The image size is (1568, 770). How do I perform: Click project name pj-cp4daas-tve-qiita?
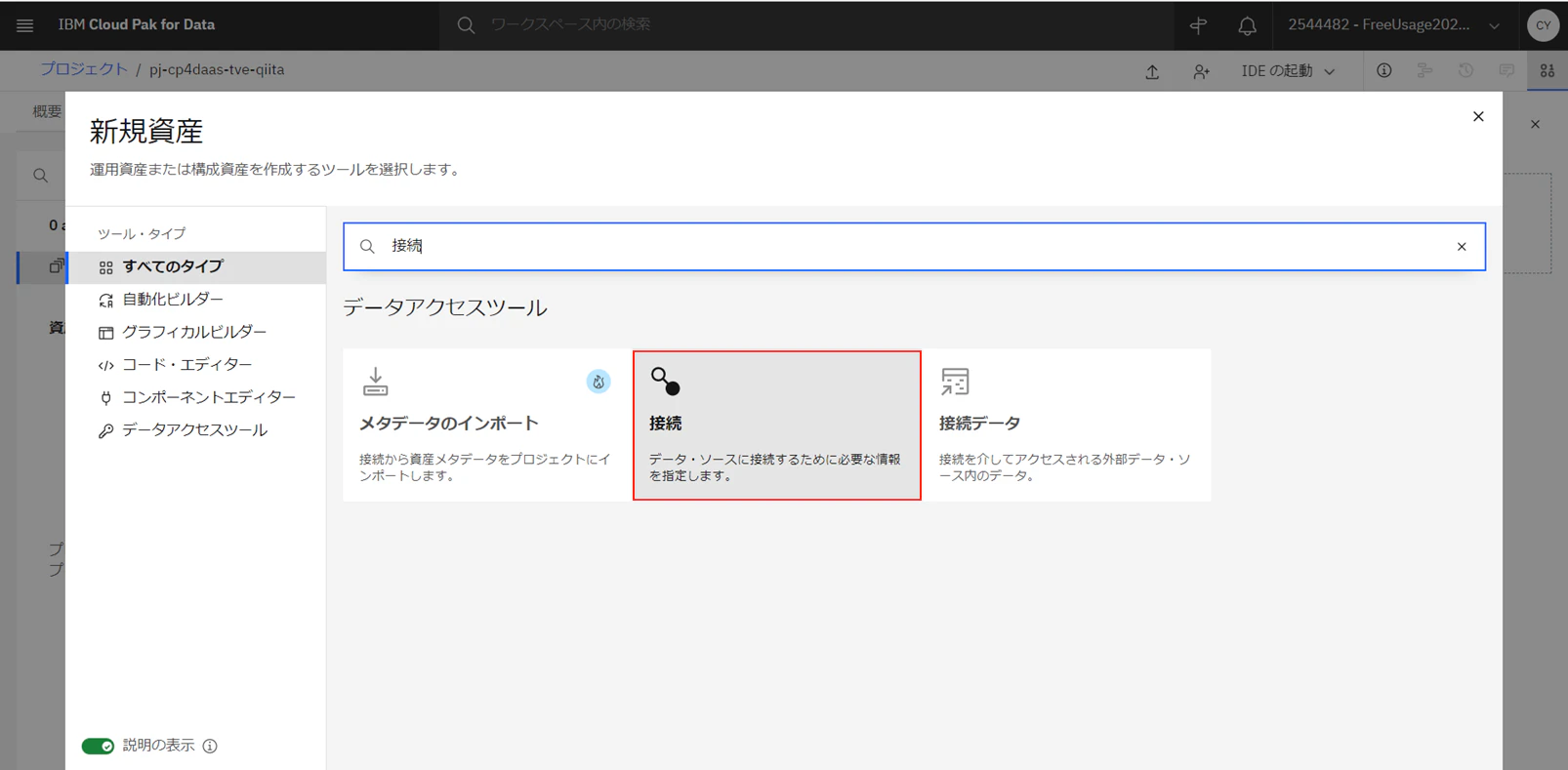[x=217, y=69]
